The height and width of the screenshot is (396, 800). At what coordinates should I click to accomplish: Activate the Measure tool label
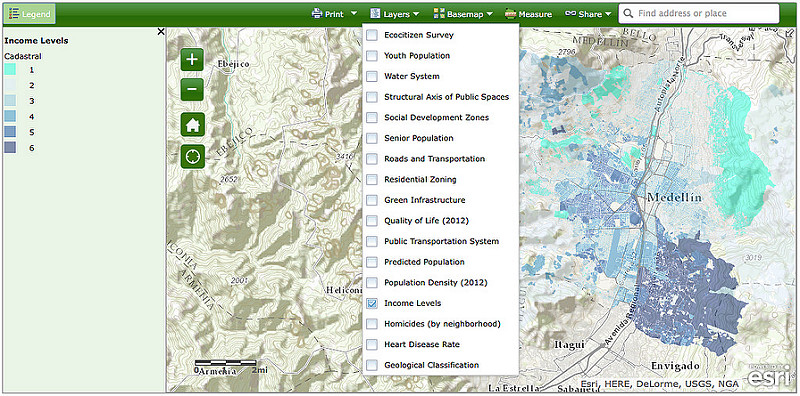click(535, 14)
